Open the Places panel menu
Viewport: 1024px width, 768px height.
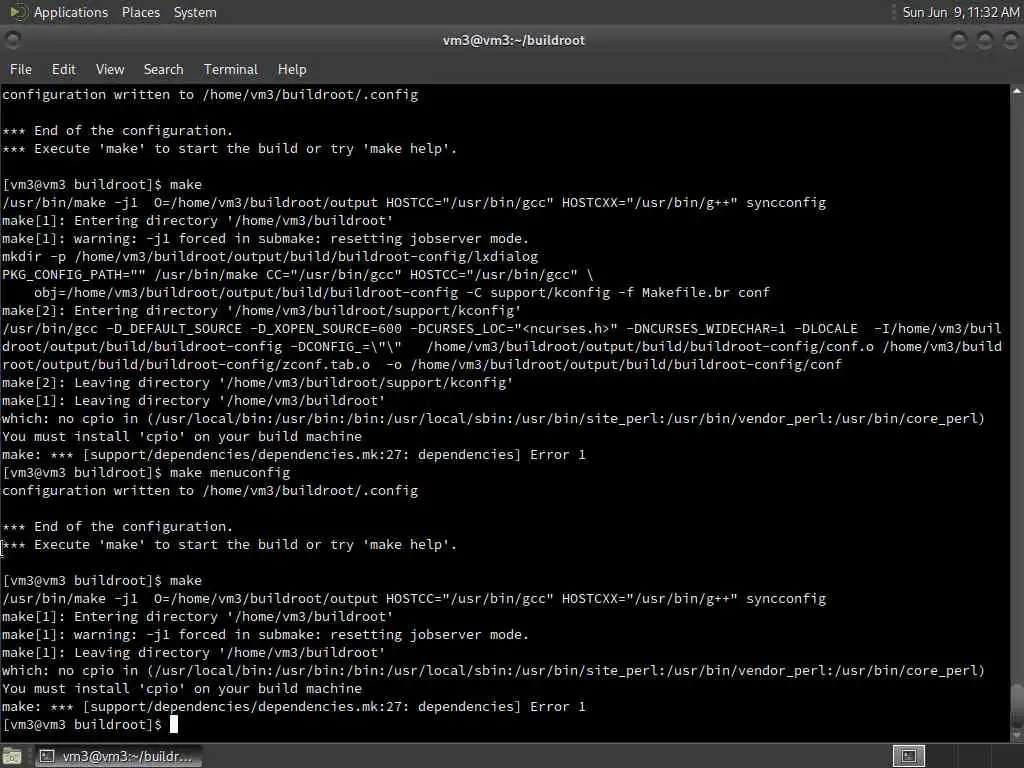coord(140,12)
